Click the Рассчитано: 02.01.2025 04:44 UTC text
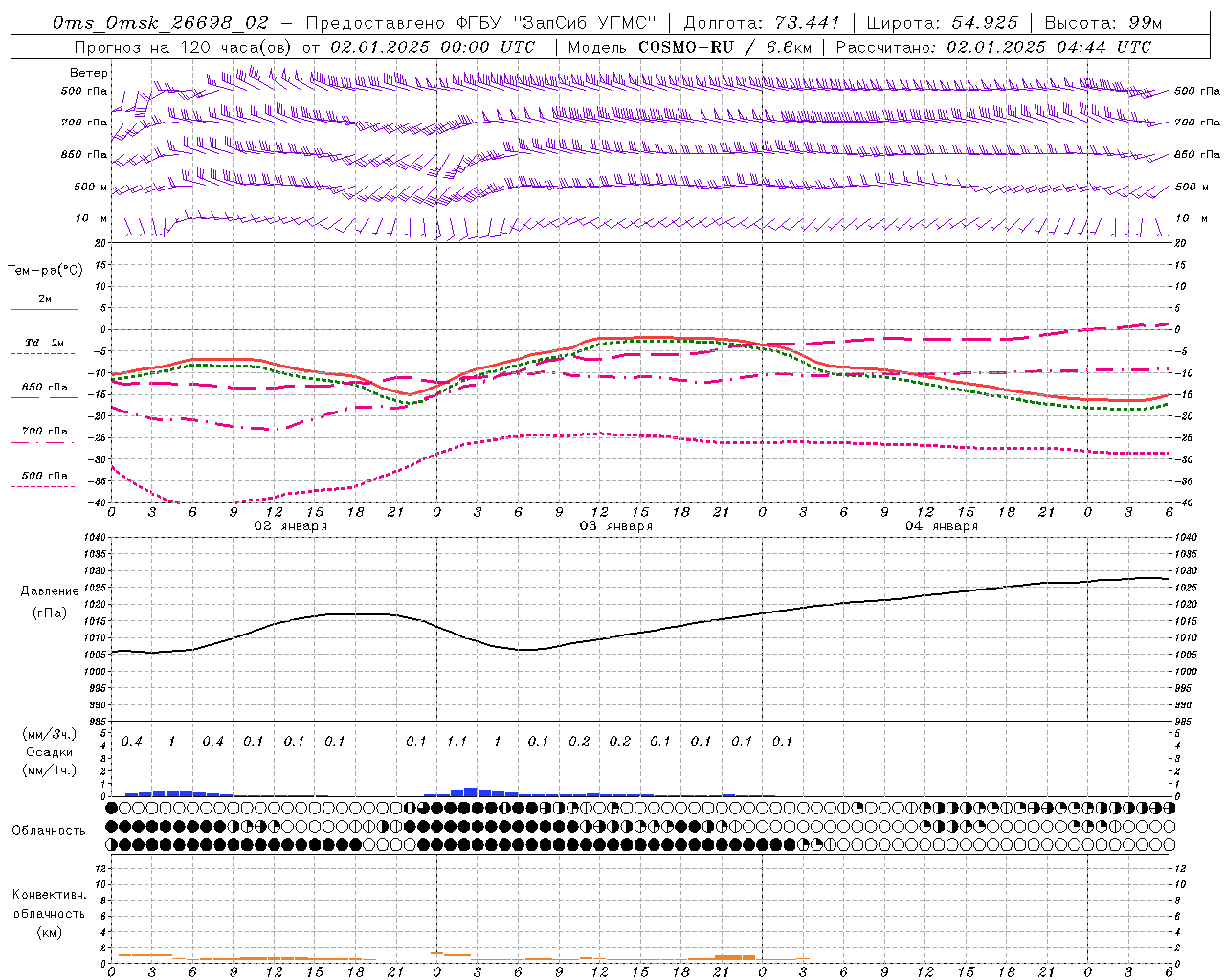The width and height of the screenshot is (1225, 980). [x=993, y=47]
